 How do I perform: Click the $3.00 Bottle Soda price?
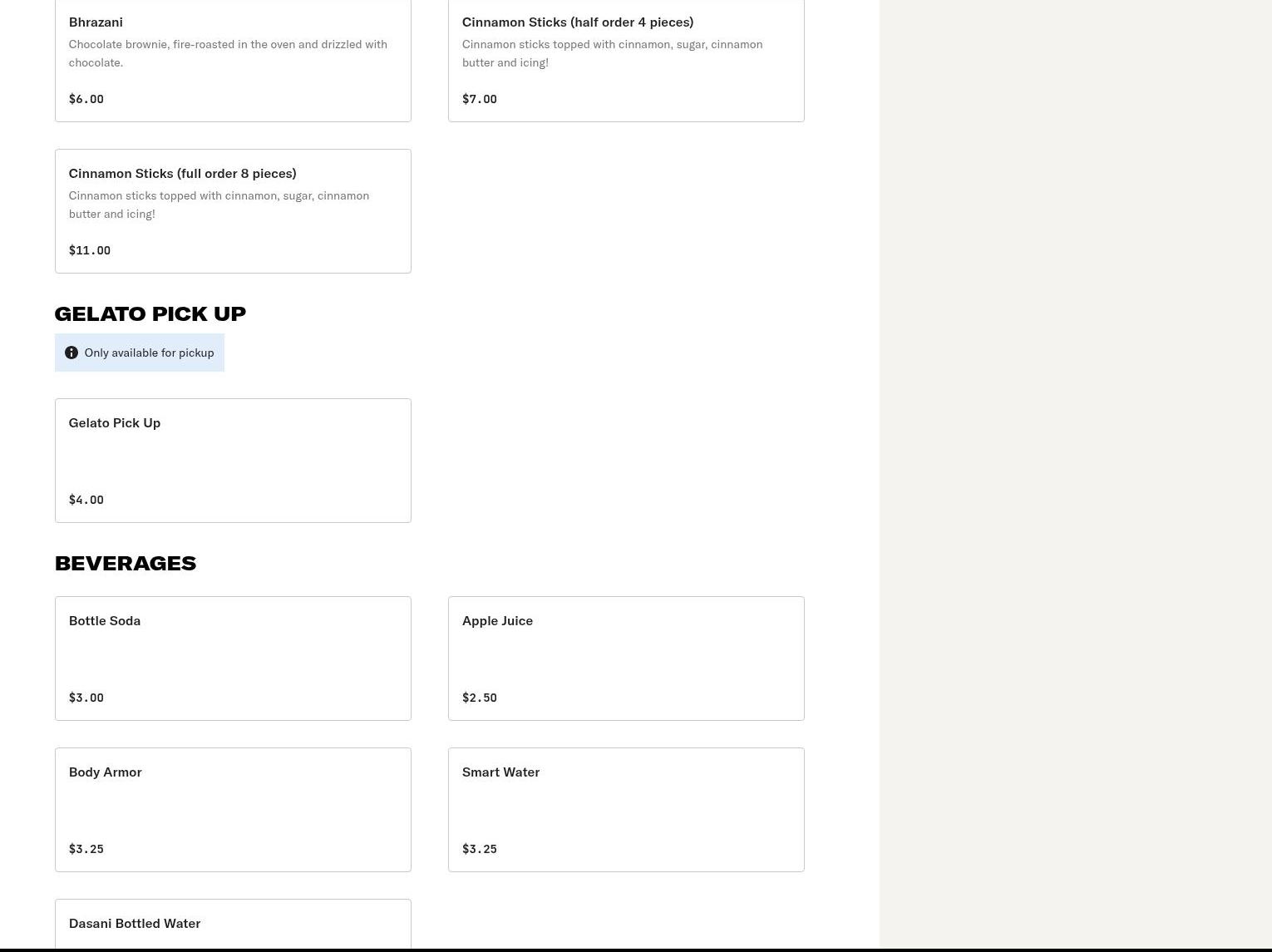[x=86, y=698]
